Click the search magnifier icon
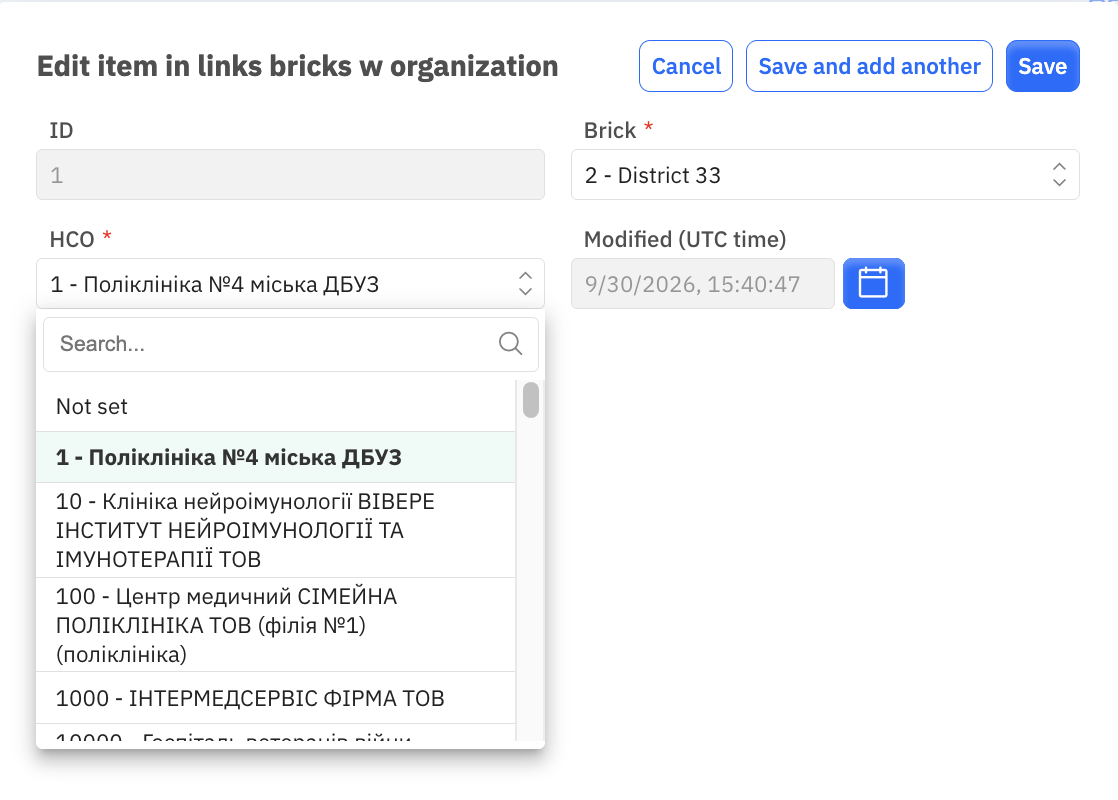The height and width of the screenshot is (800, 1118). click(x=510, y=344)
